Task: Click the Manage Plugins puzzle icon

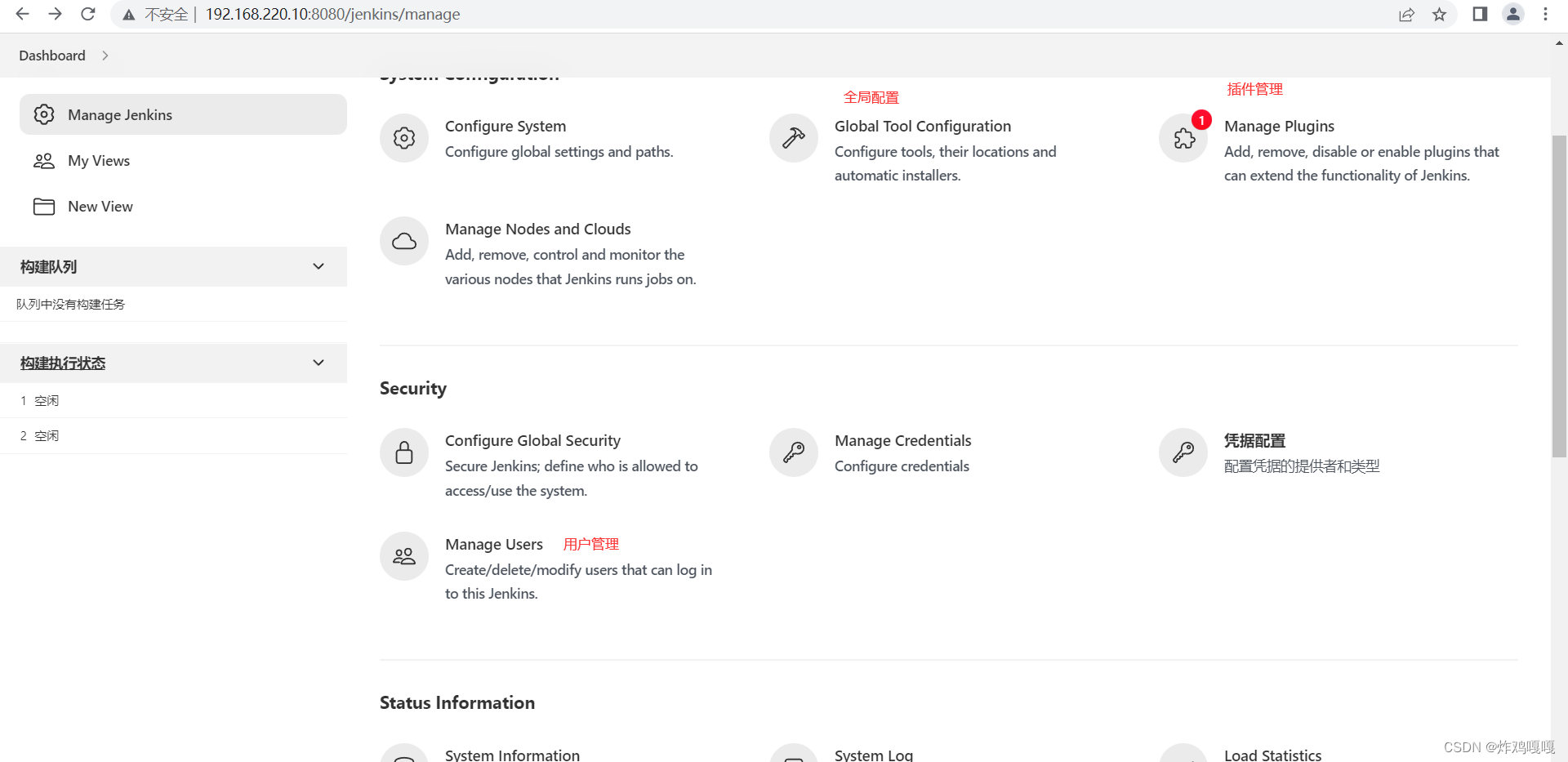Action: (1183, 138)
